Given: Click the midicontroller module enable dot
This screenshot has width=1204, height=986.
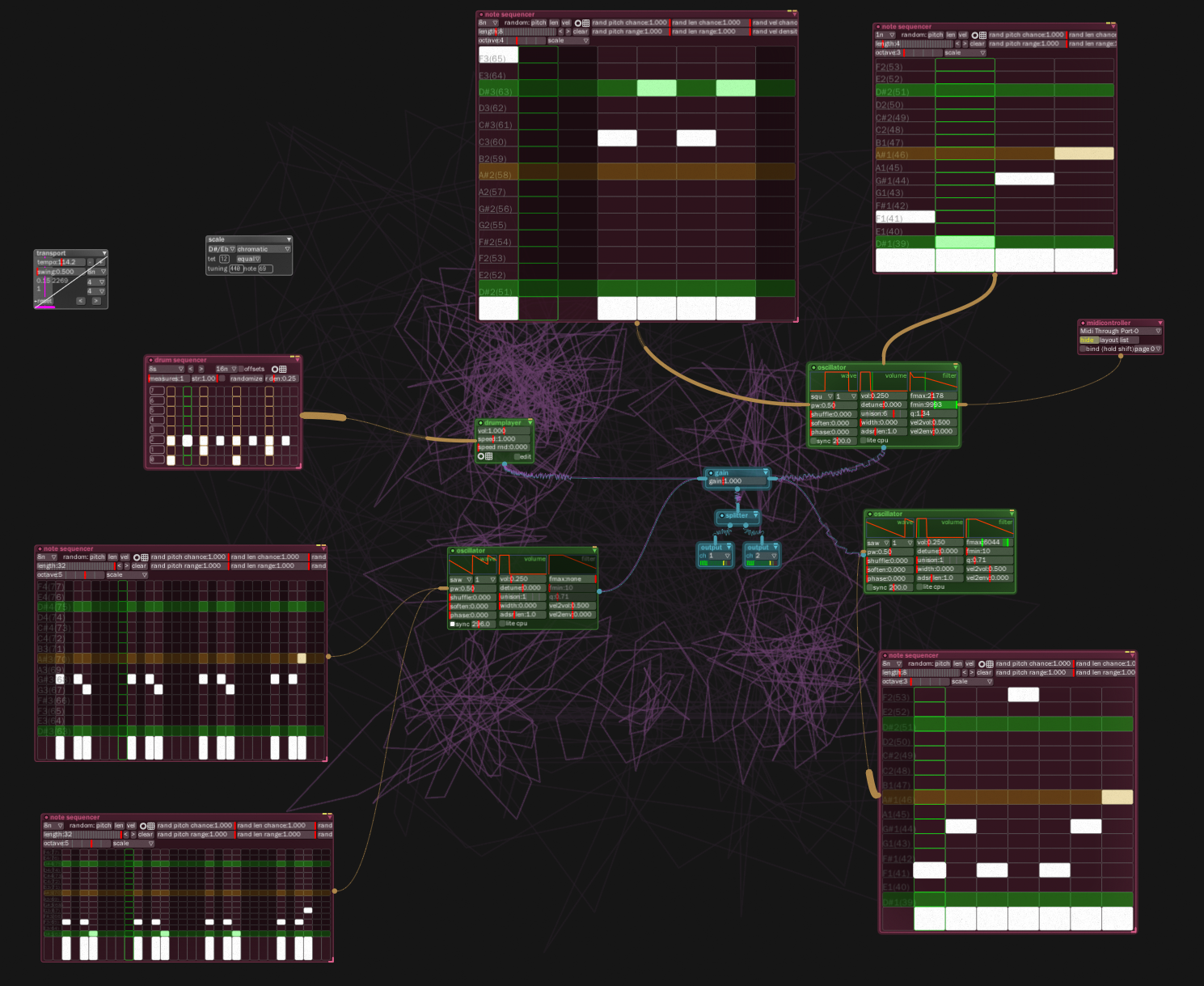Looking at the screenshot, I should point(1083,323).
